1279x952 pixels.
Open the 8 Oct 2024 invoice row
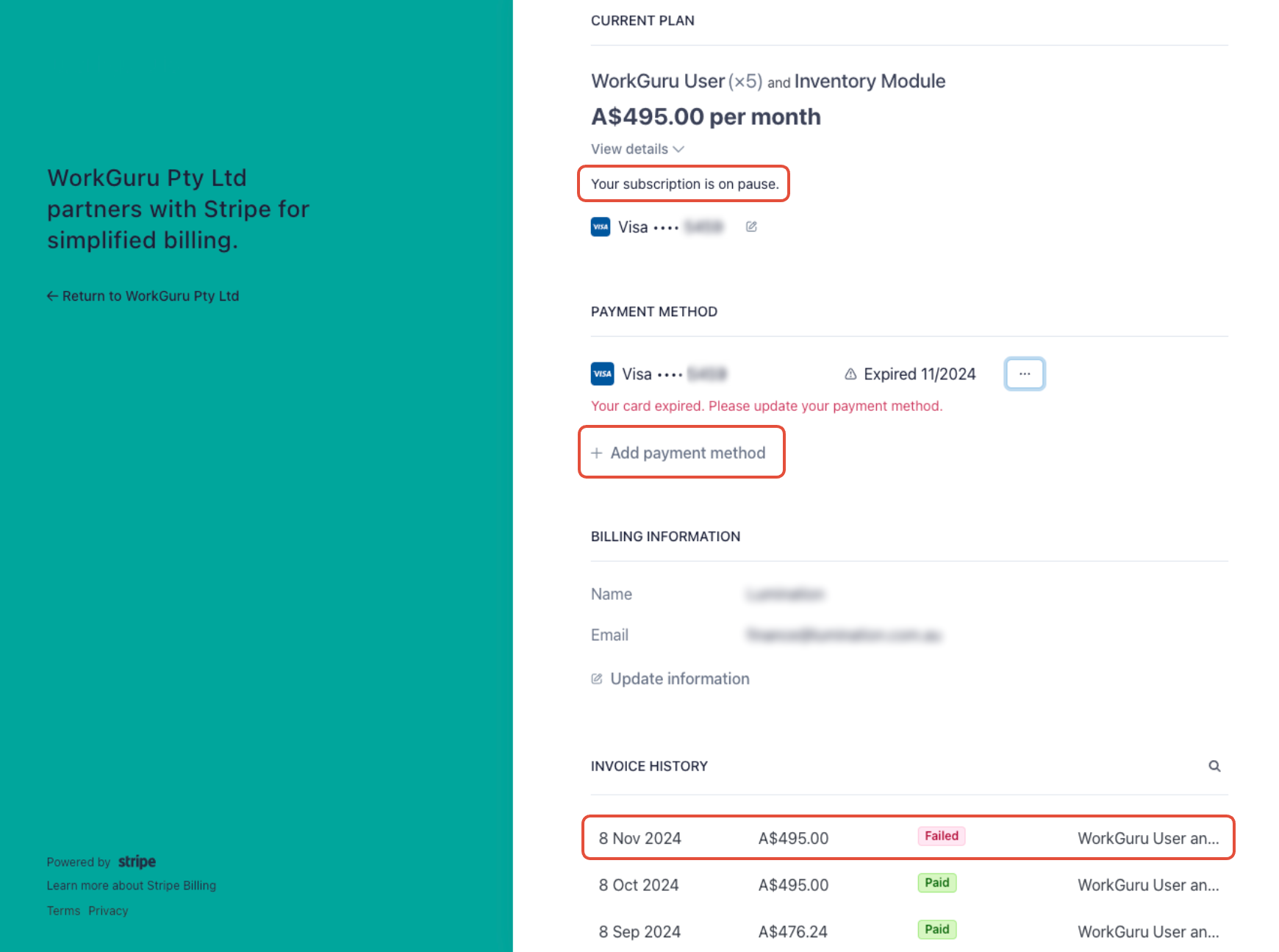coord(909,884)
